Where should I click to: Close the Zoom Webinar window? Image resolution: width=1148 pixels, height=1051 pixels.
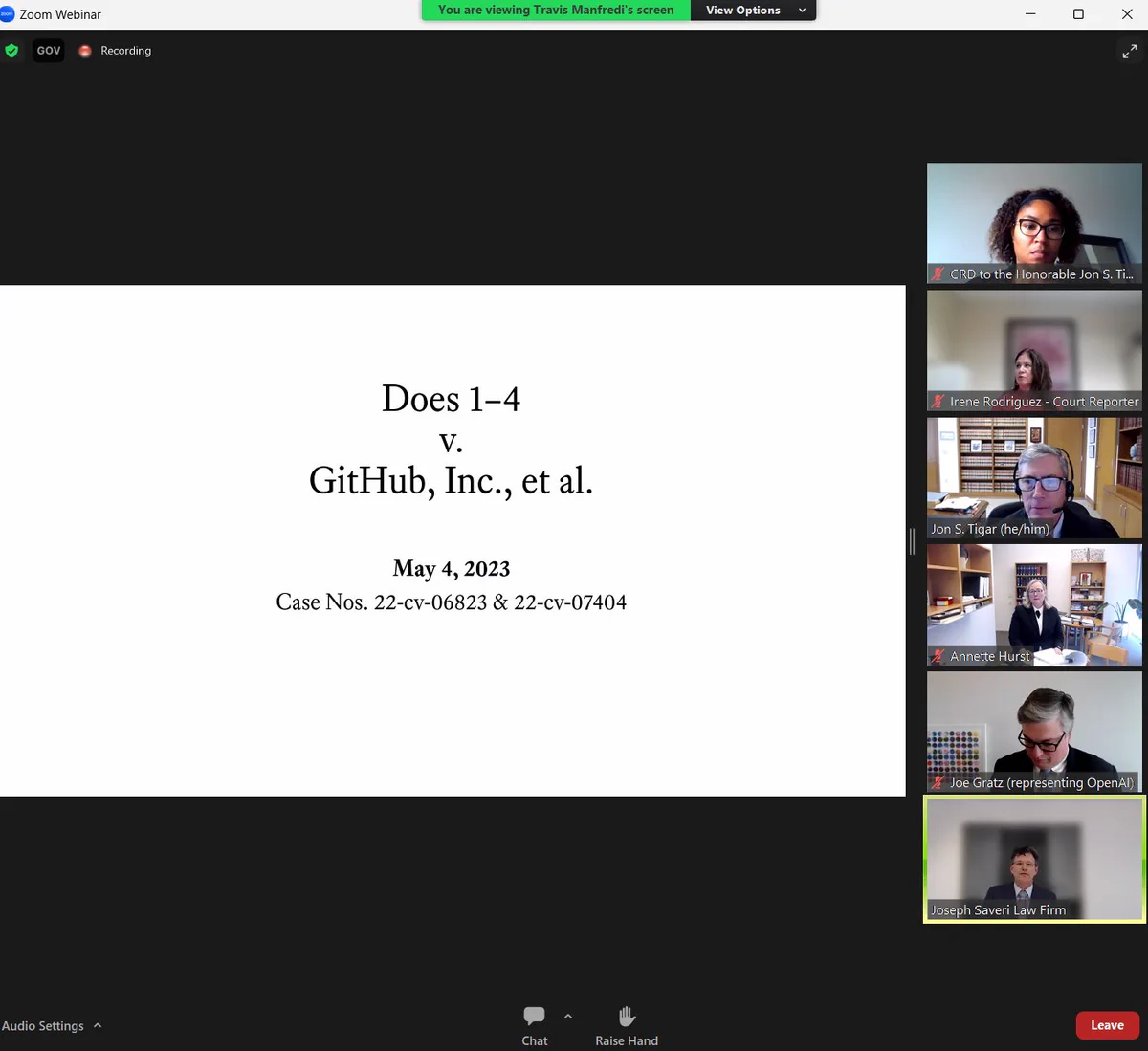[1126, 14]
